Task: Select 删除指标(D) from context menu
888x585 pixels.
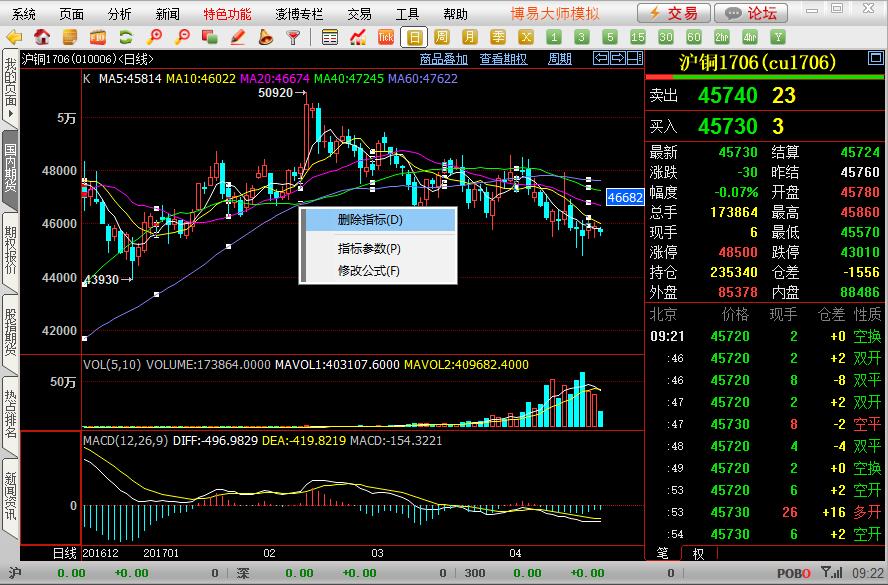Action: click(370, 220)
